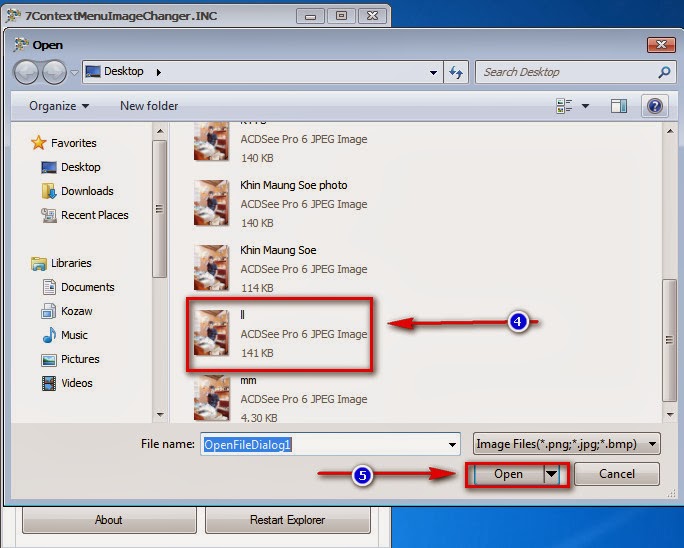This screenshot has height=548, width=684.
Task: Click navigation pane scroll down arrow
Action: (160, 414)
